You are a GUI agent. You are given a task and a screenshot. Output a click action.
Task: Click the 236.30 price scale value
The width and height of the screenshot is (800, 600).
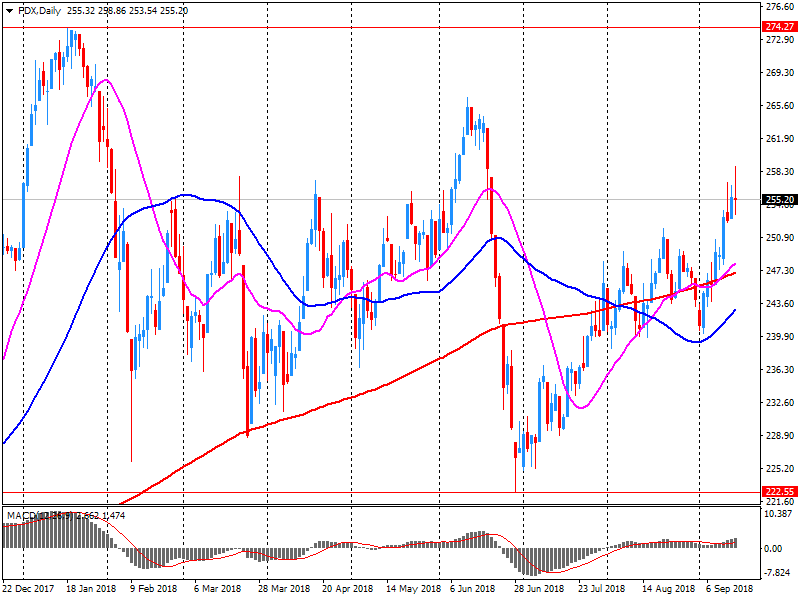[780, 369]
